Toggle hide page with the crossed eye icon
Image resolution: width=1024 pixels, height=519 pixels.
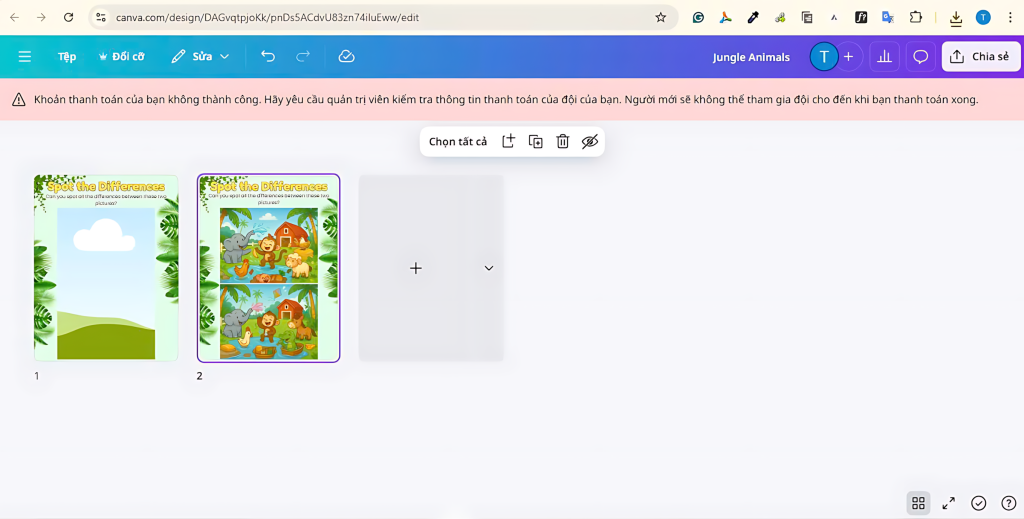[x=590, y=142]
